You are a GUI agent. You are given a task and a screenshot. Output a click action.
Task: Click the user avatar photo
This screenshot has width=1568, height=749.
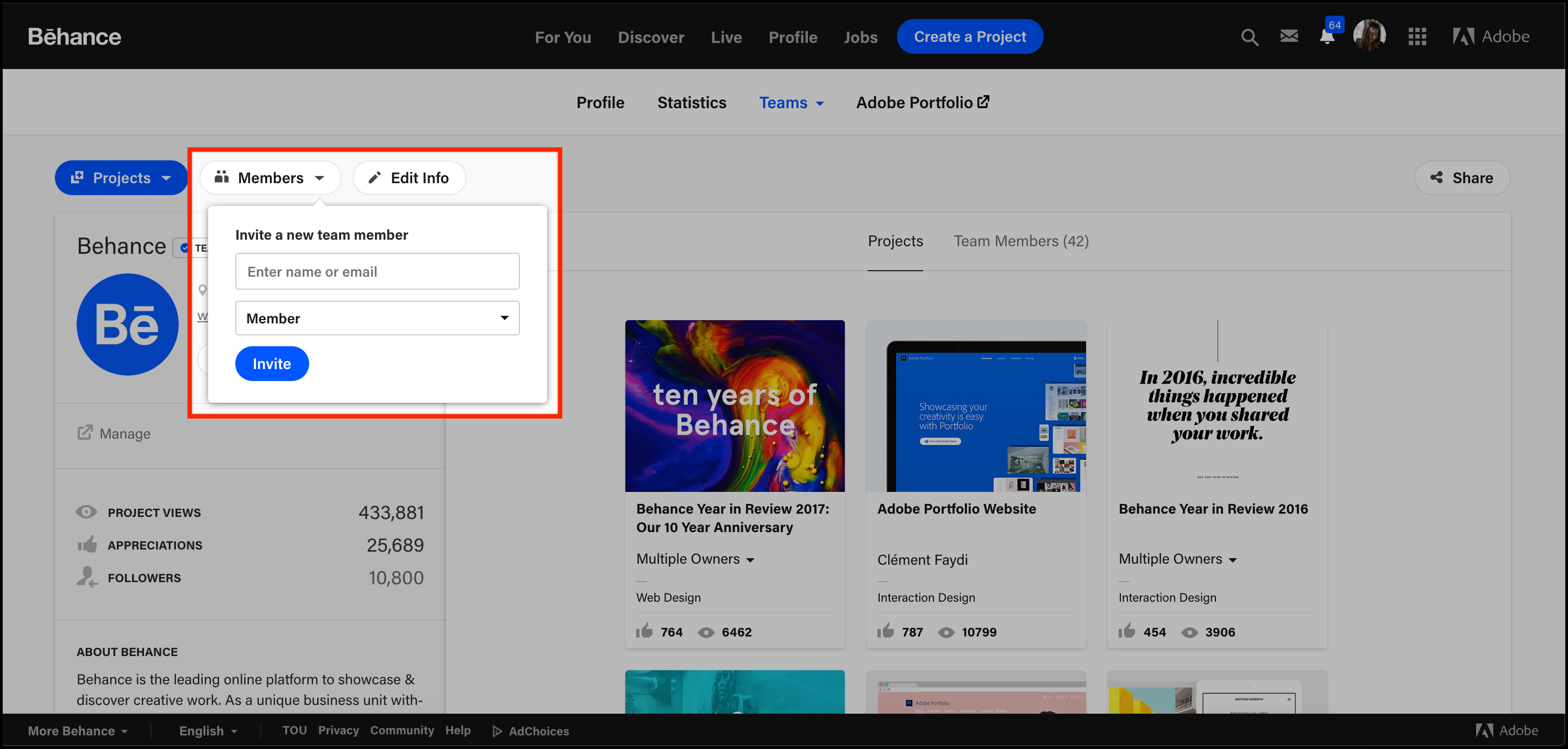(x=1370, y=36)
